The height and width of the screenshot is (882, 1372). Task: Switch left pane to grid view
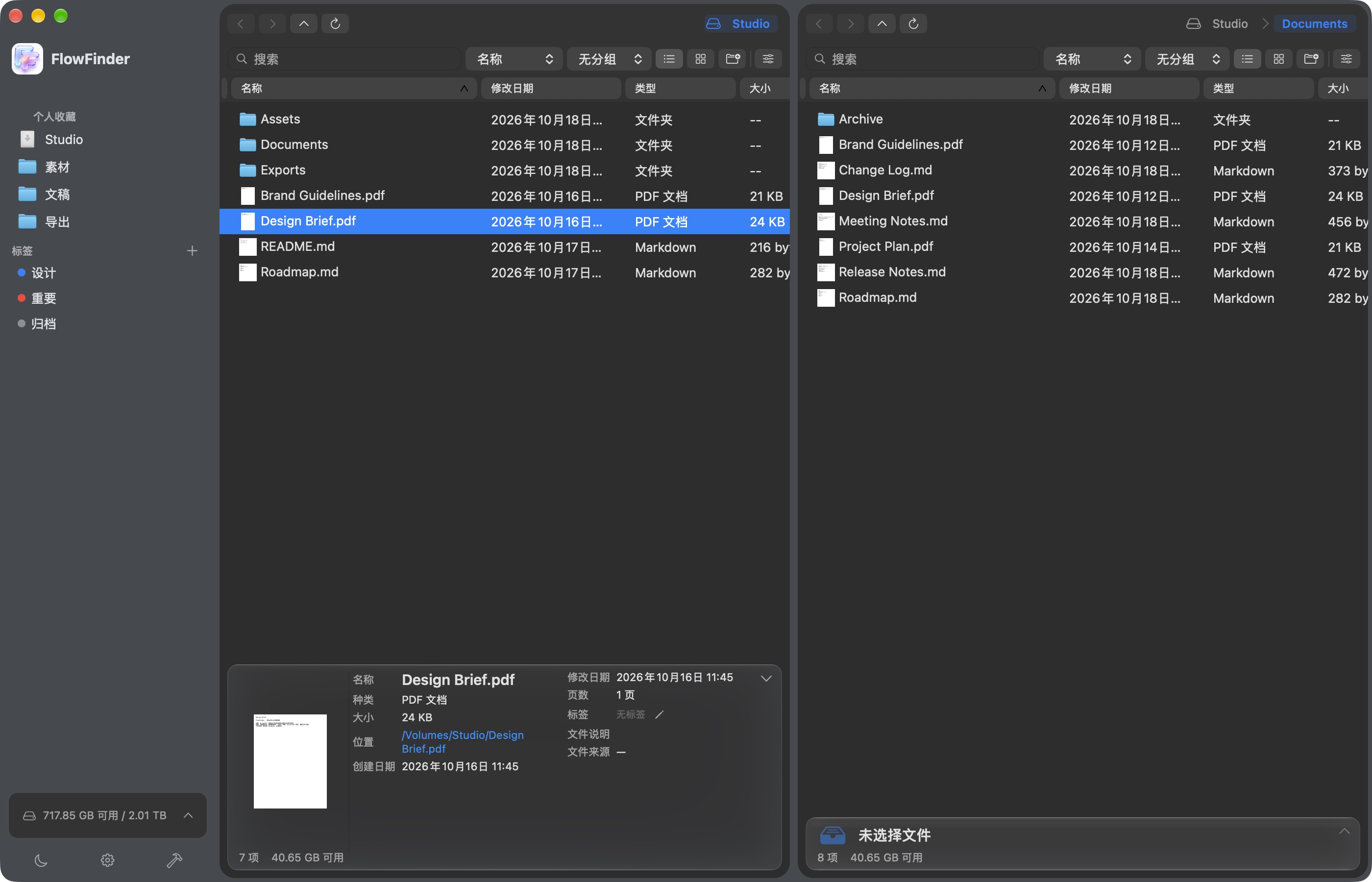pos(700,59)
